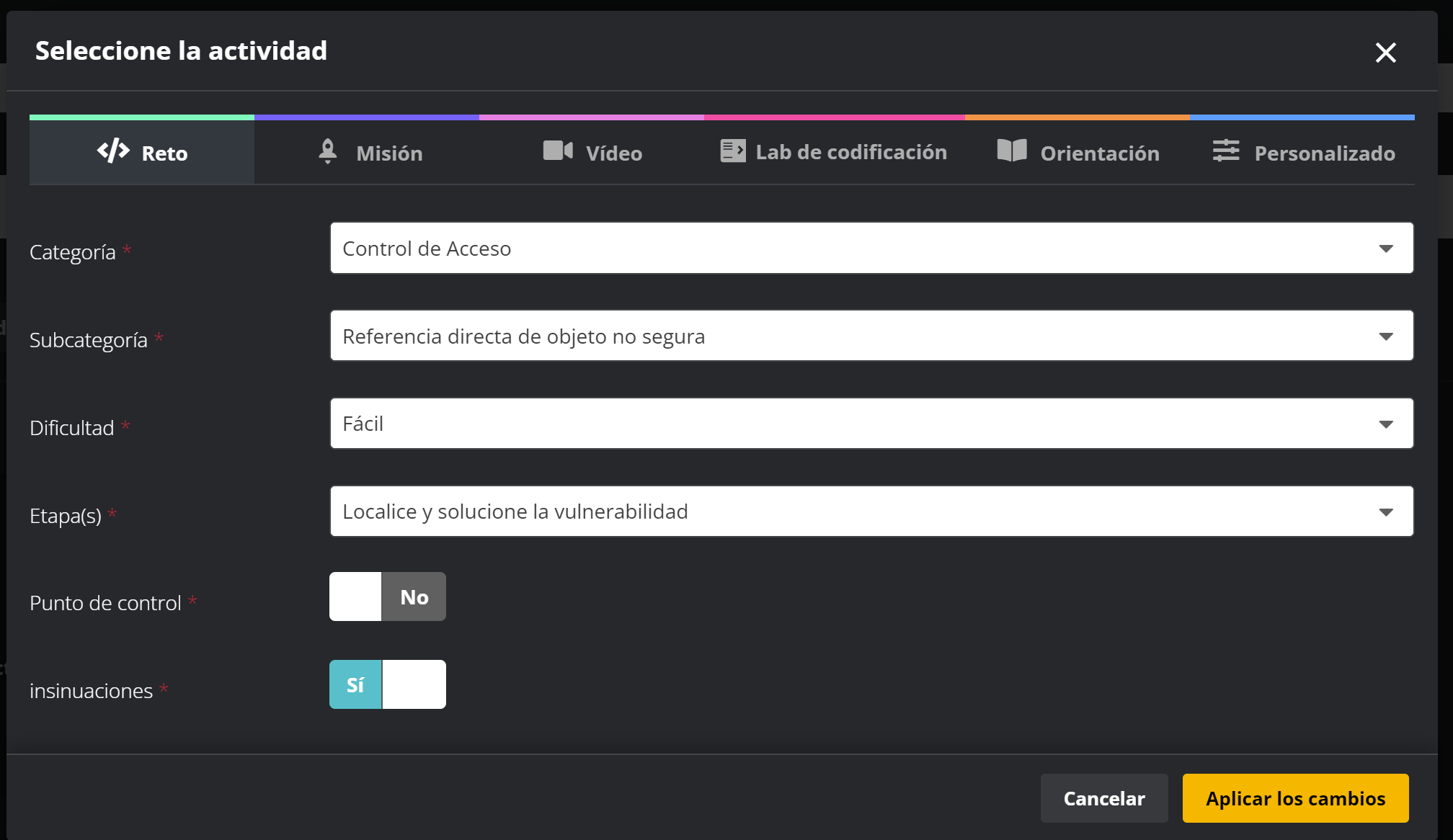Screen dimensions: 1453x840
Task: Click the open book icon beside Orientación
Action: [1012, 151]
